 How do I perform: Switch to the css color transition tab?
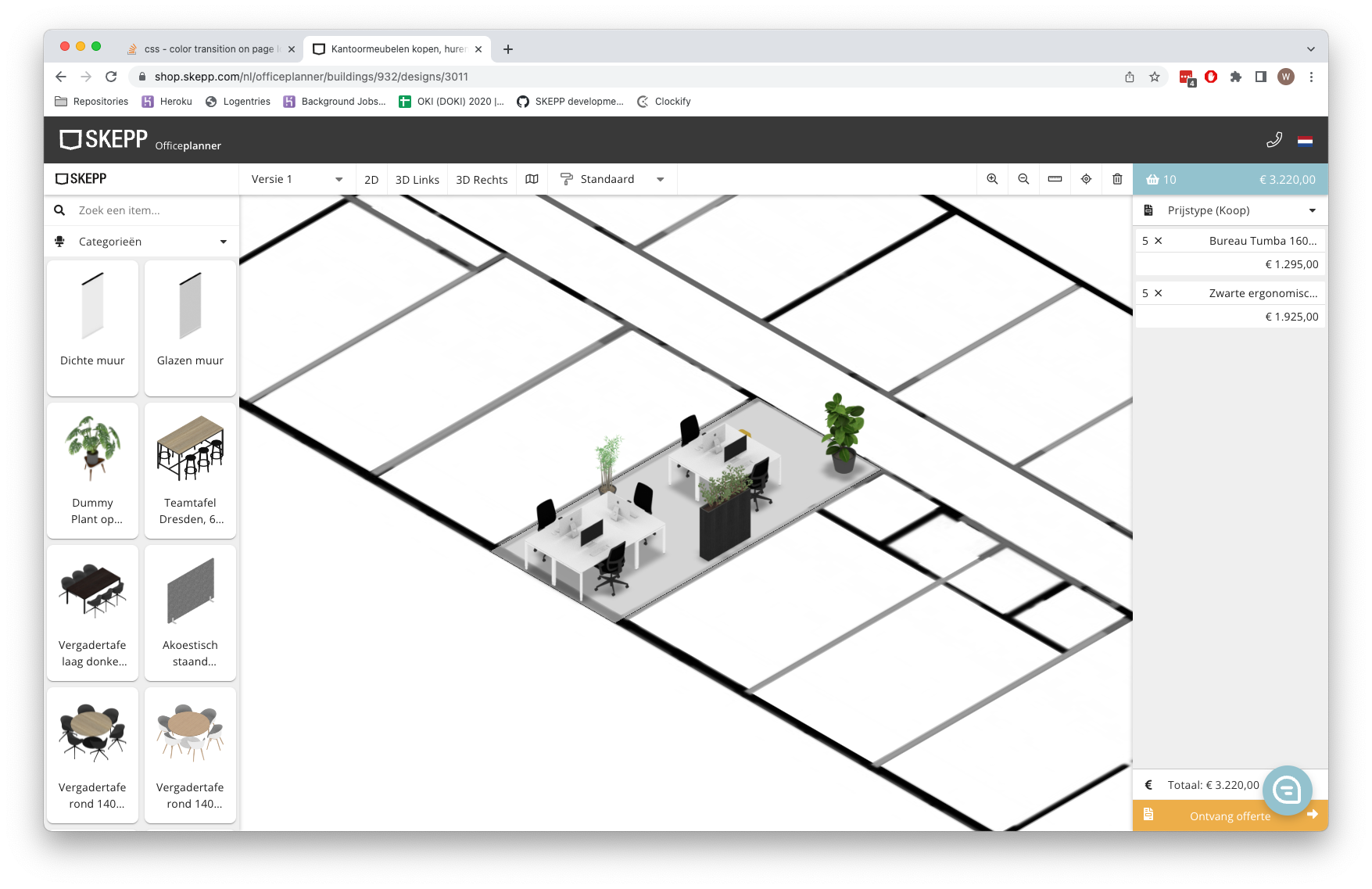click(x=209, y=48)
